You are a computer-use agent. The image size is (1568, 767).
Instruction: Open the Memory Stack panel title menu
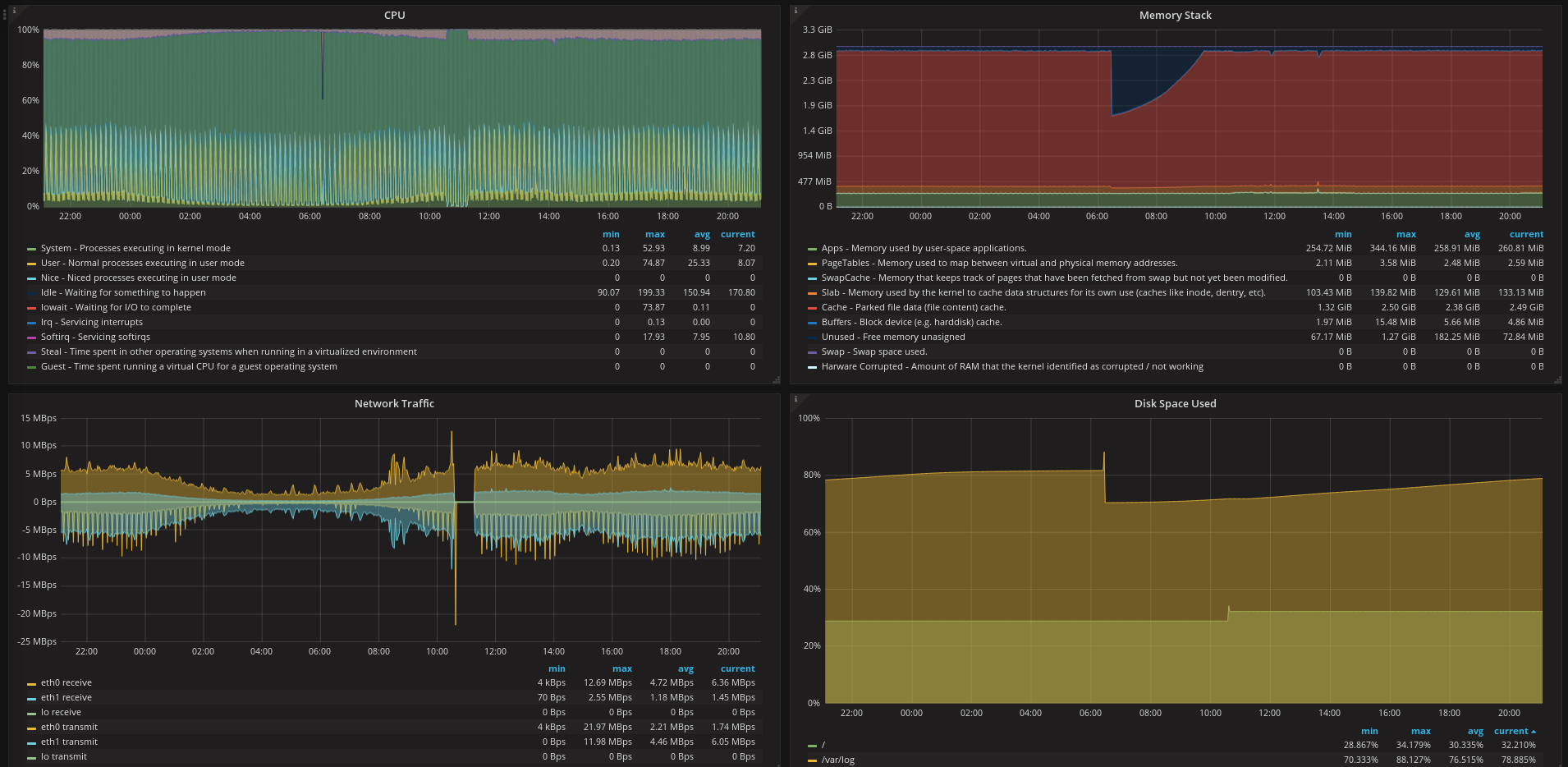(x=1175, y=15)
